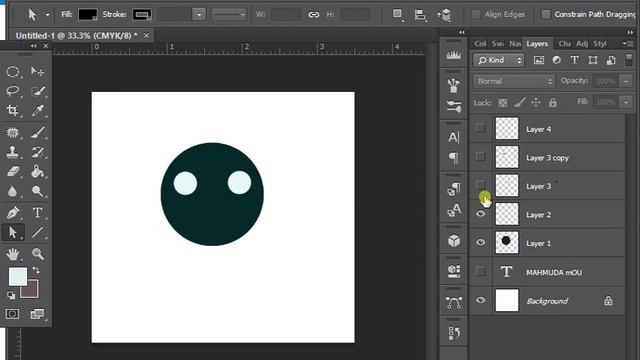This screenshot has width=640, height=360.
Task: Collapse the tools panel arrows
Action: click(x=33, y=46)
